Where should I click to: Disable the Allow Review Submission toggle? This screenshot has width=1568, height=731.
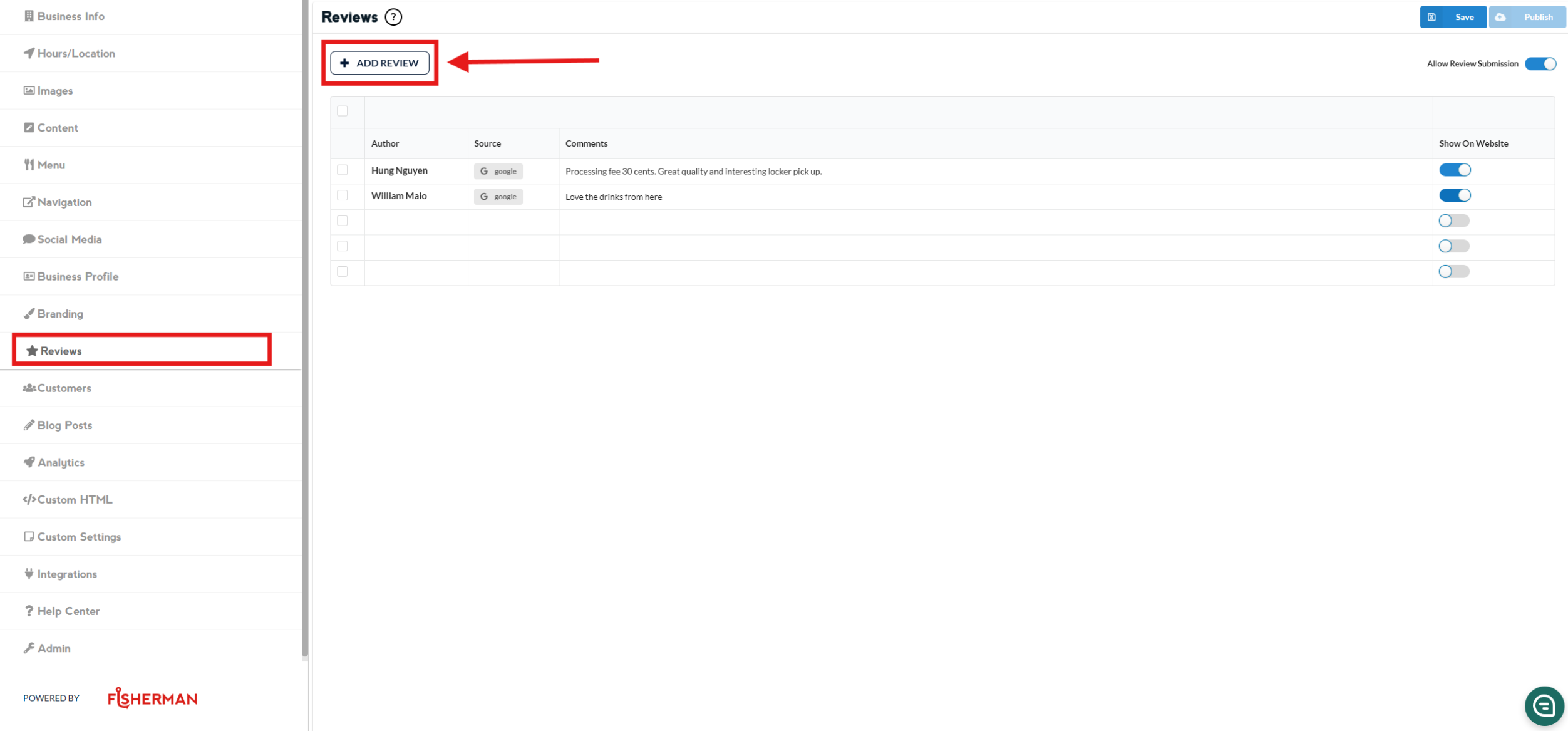1540,64
